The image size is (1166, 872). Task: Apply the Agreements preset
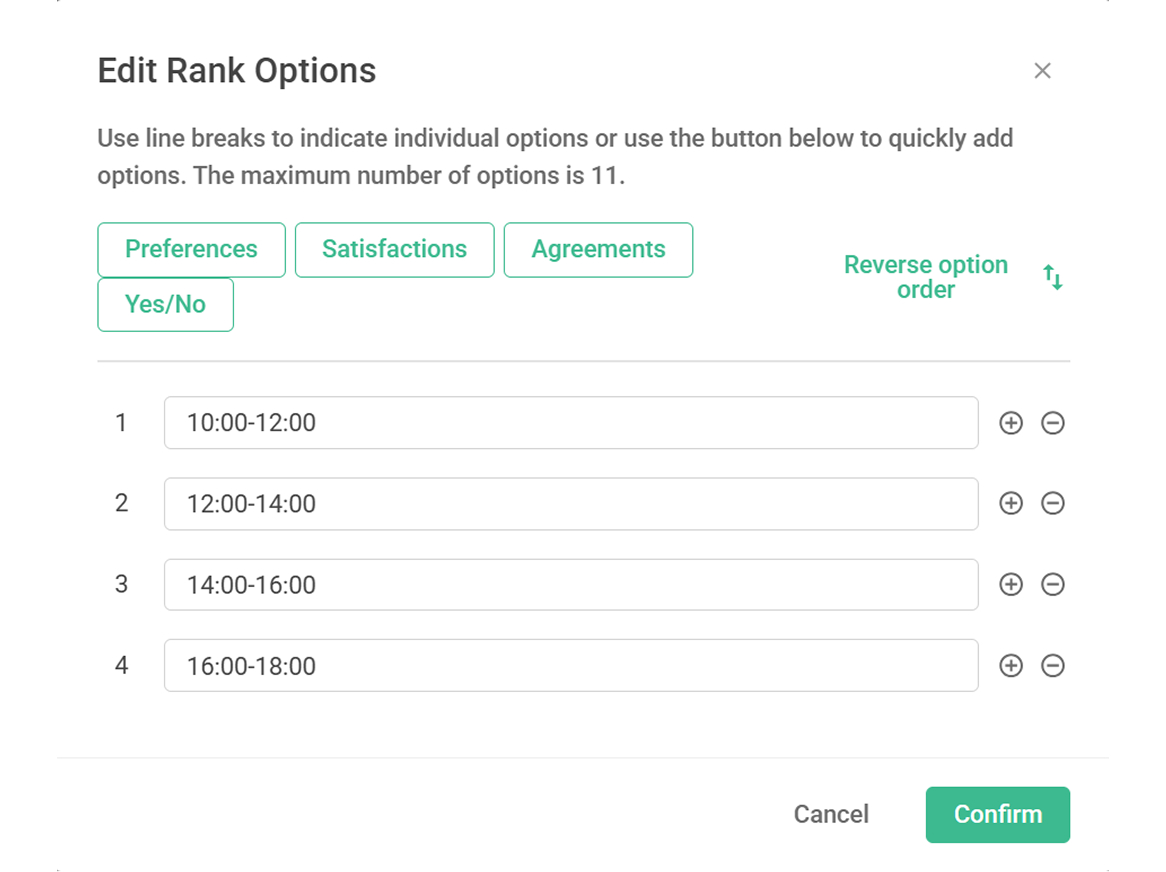point(598,249)
